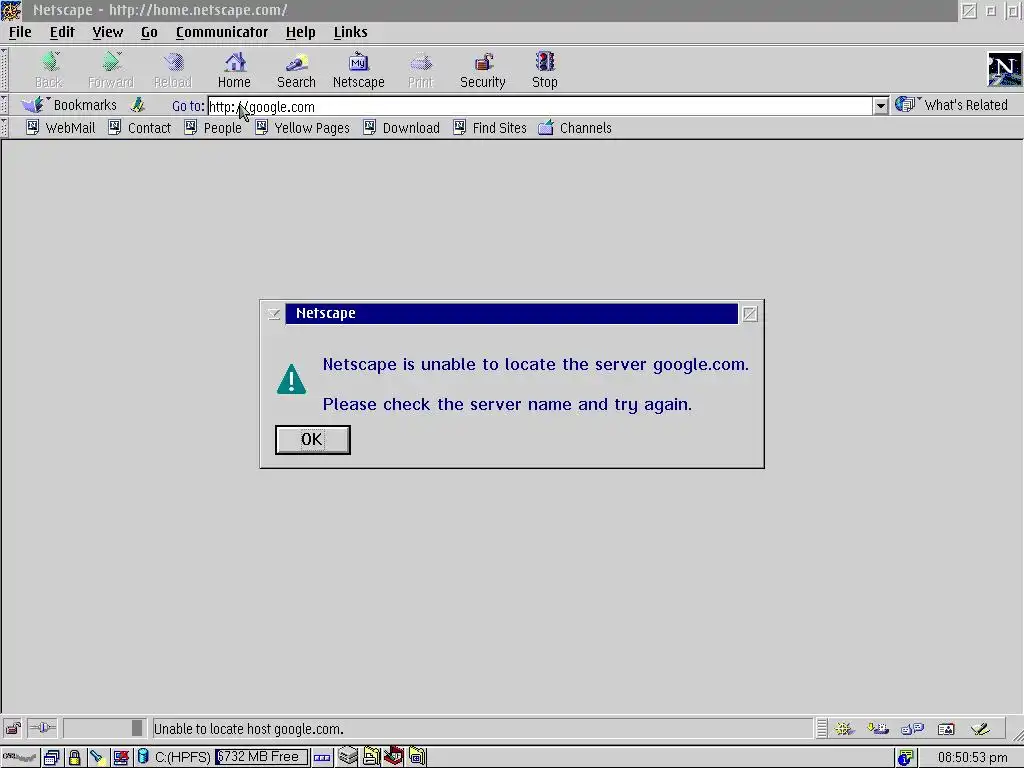1024x768 pixels.
Task: Click the WarpCenter information balloon icon
Action: coord(905,758)
